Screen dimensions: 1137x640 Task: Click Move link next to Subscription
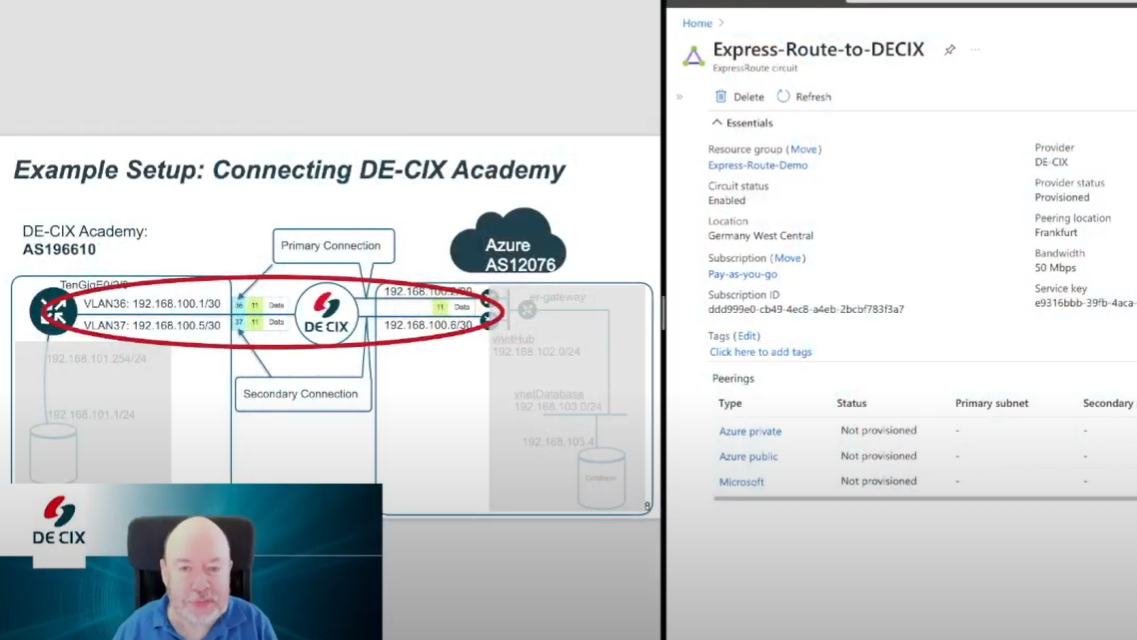click(x=787, y=258)
